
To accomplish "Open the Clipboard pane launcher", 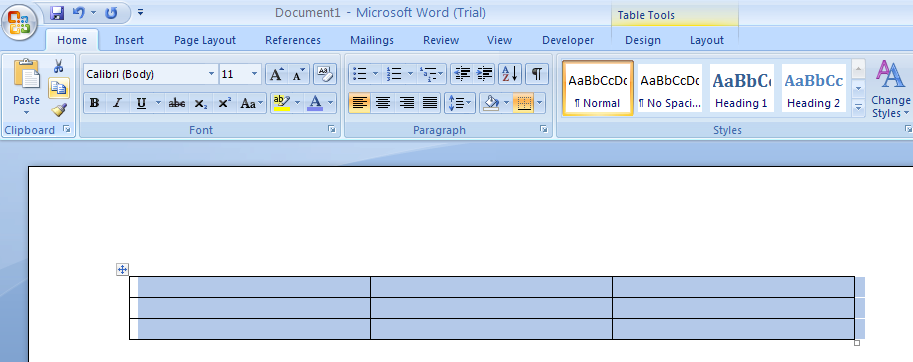I will 67,130.
